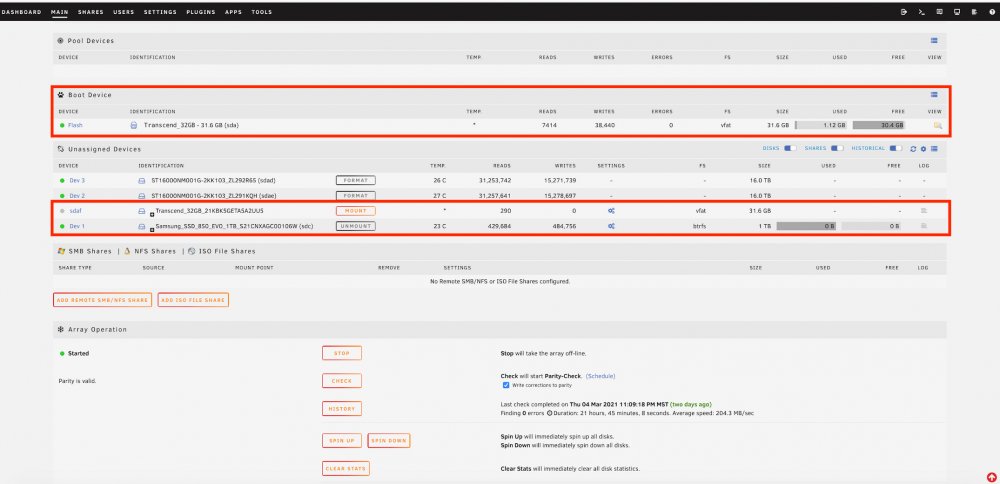The height and width of the screenshot is (484, 1000).
Task: Open the sdaf device link
Action: (x=75, y=210)
